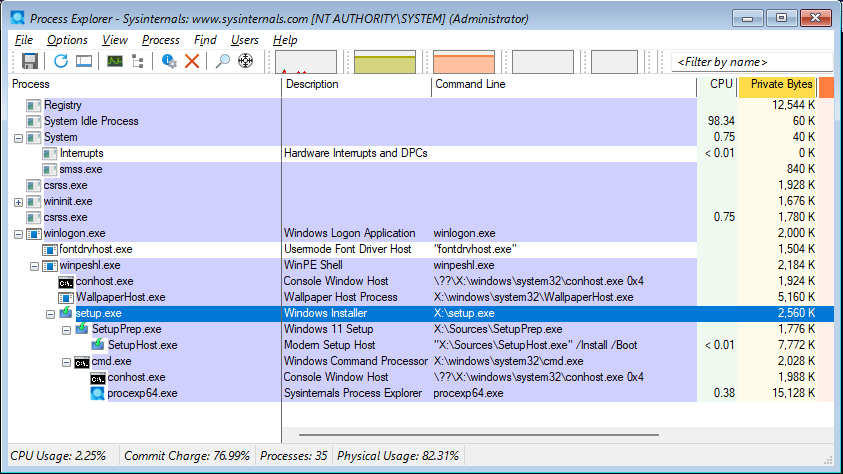843x474 pixels.
Task: Sort by the CPU column header
Action: (x=717, y=84)
